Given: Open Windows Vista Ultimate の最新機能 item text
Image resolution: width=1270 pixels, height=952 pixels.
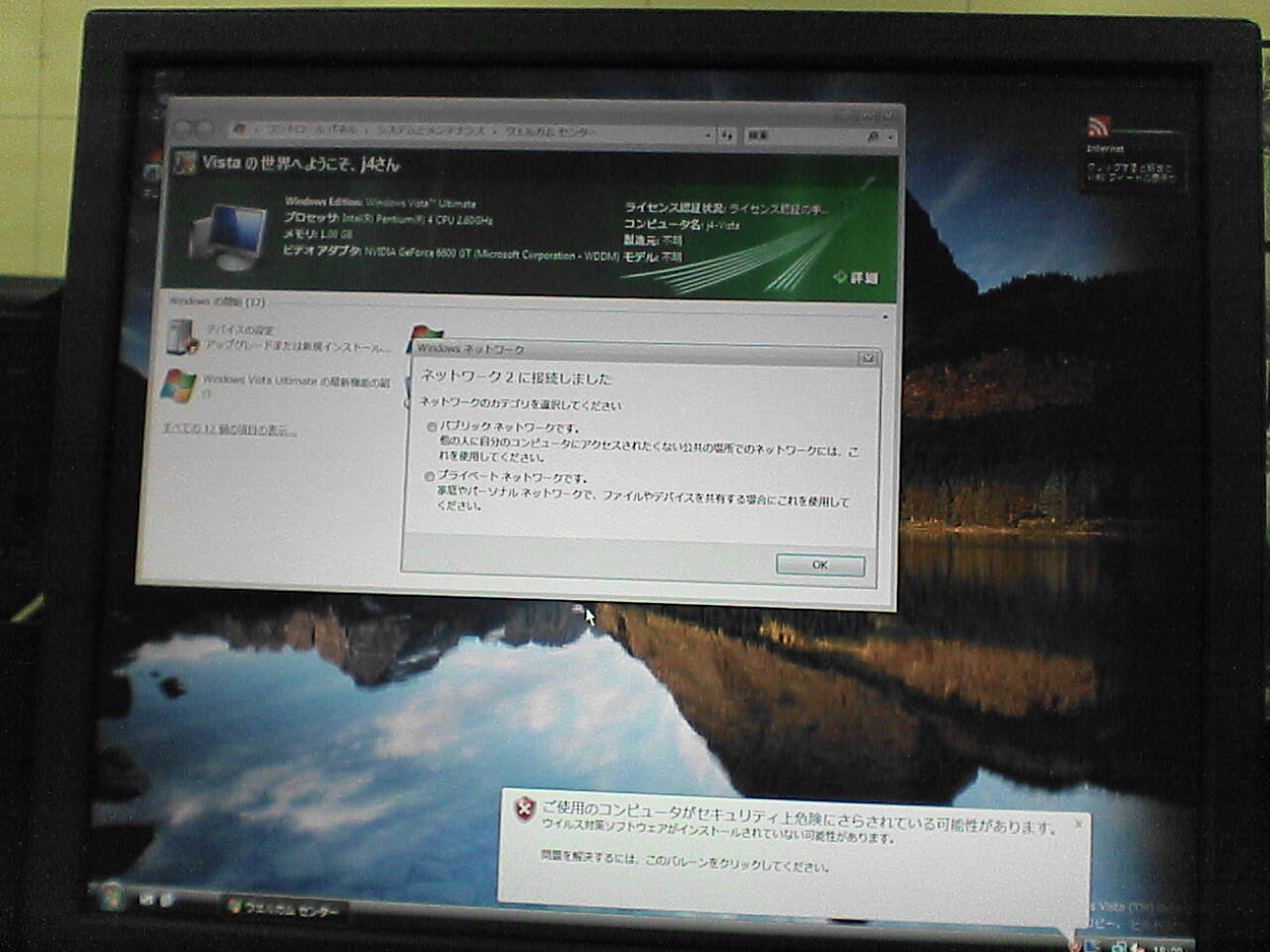Looking at the screenshot, I should coord(296,386).
